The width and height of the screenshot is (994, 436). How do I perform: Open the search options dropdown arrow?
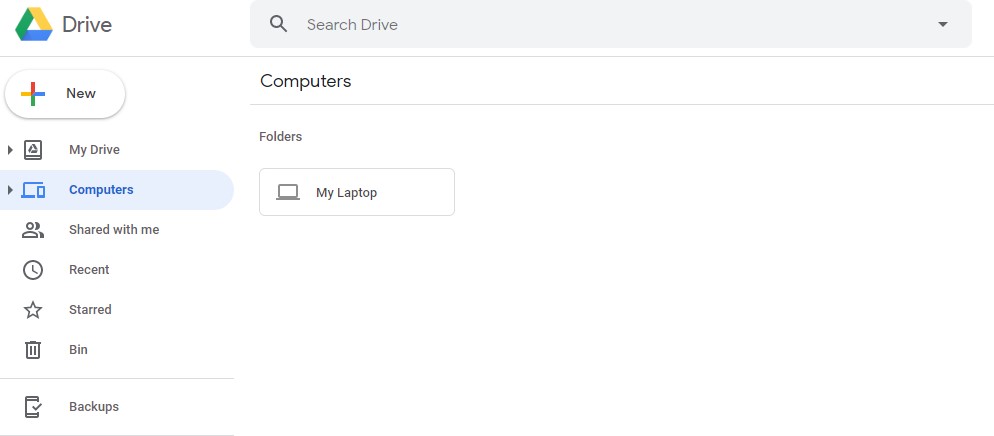coord(943,24)
